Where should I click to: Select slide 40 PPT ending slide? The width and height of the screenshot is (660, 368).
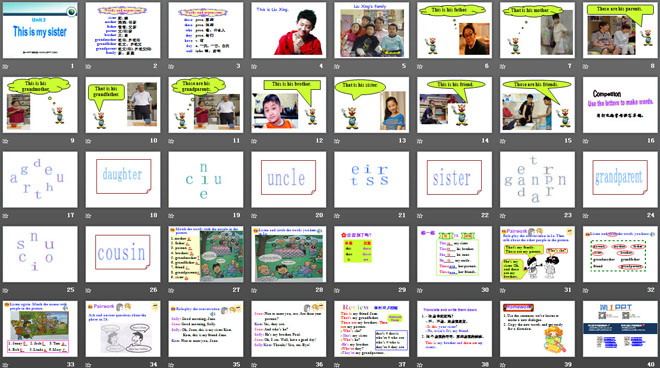620,328
